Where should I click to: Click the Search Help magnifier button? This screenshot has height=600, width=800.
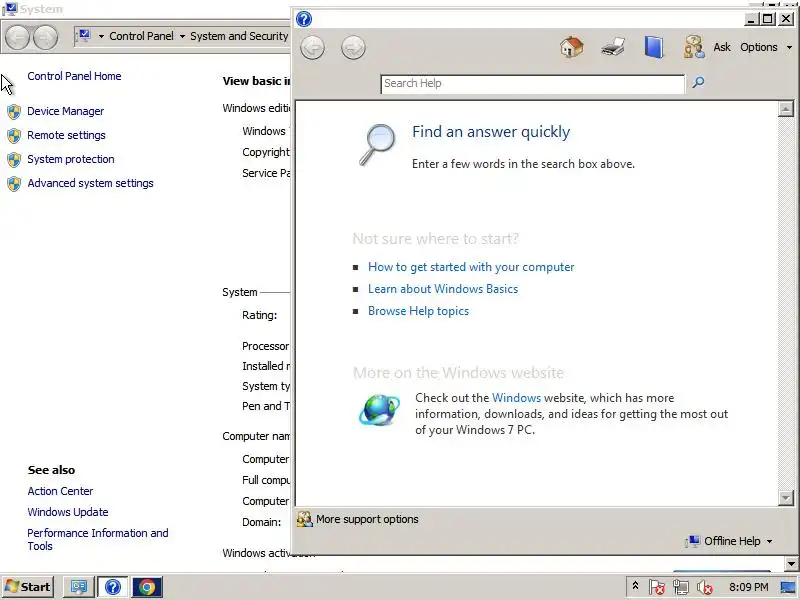[x=698, y=83]
